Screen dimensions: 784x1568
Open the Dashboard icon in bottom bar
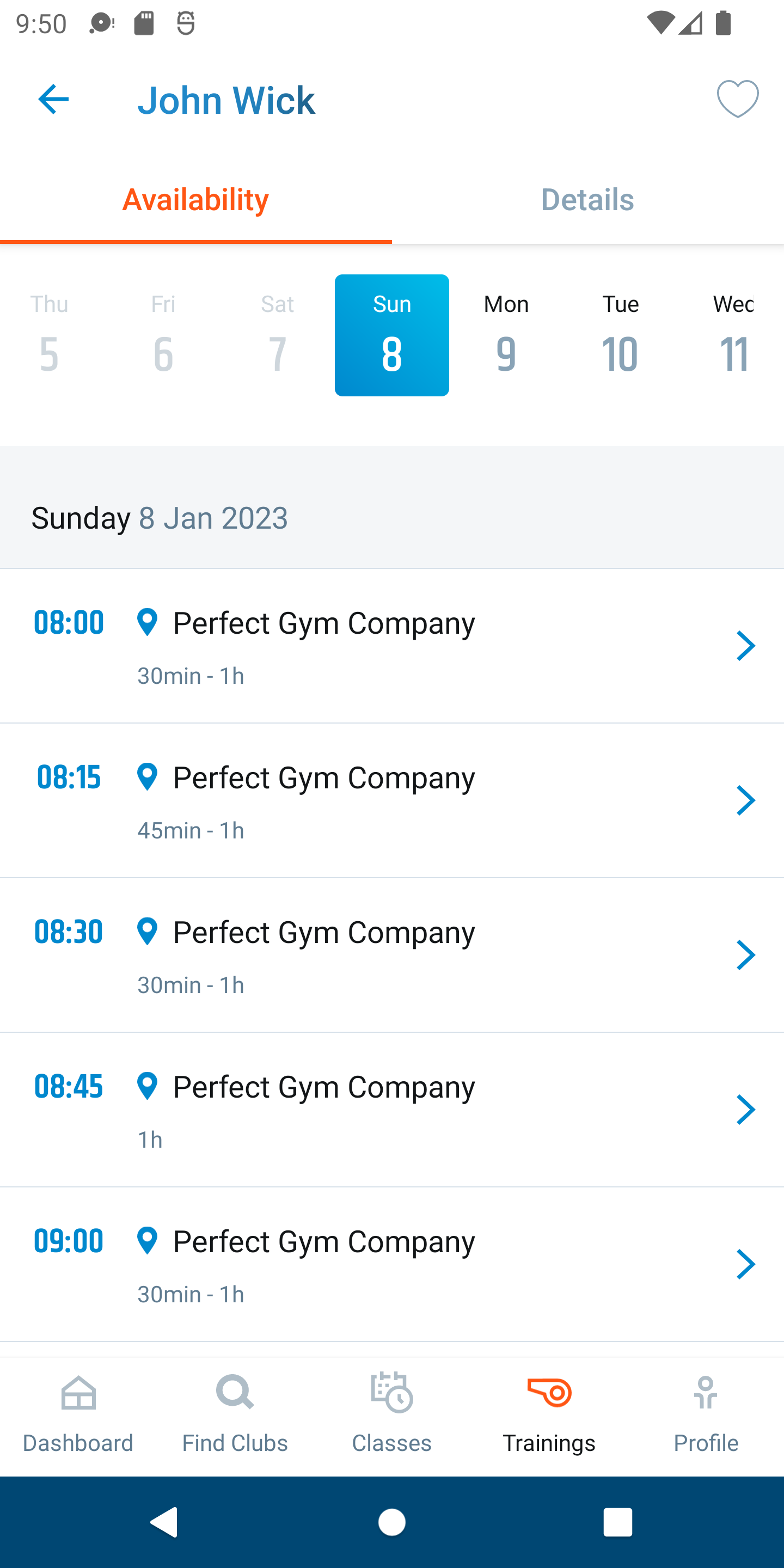(78, 1393)
